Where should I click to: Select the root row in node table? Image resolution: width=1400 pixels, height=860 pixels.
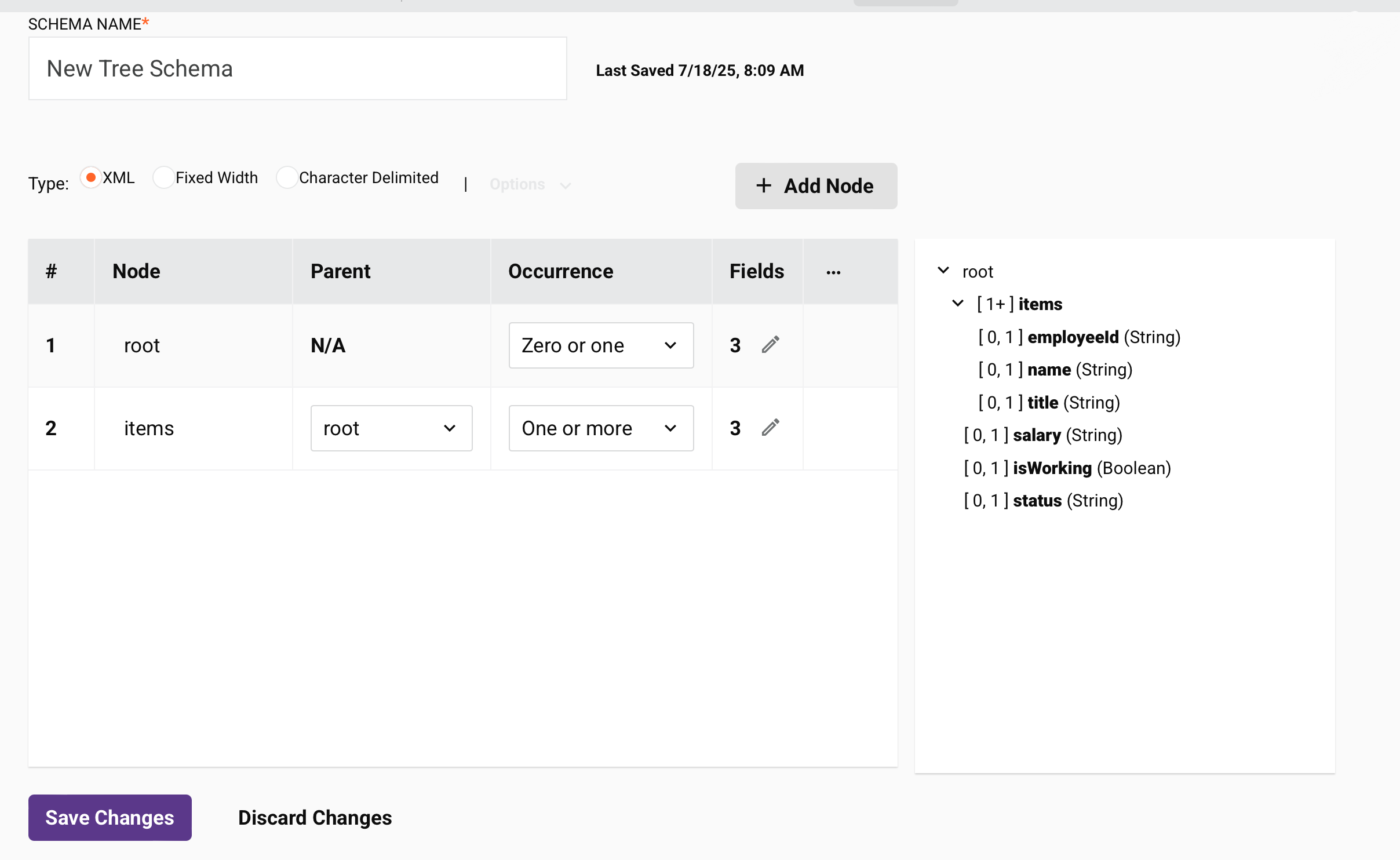(142, 345)
